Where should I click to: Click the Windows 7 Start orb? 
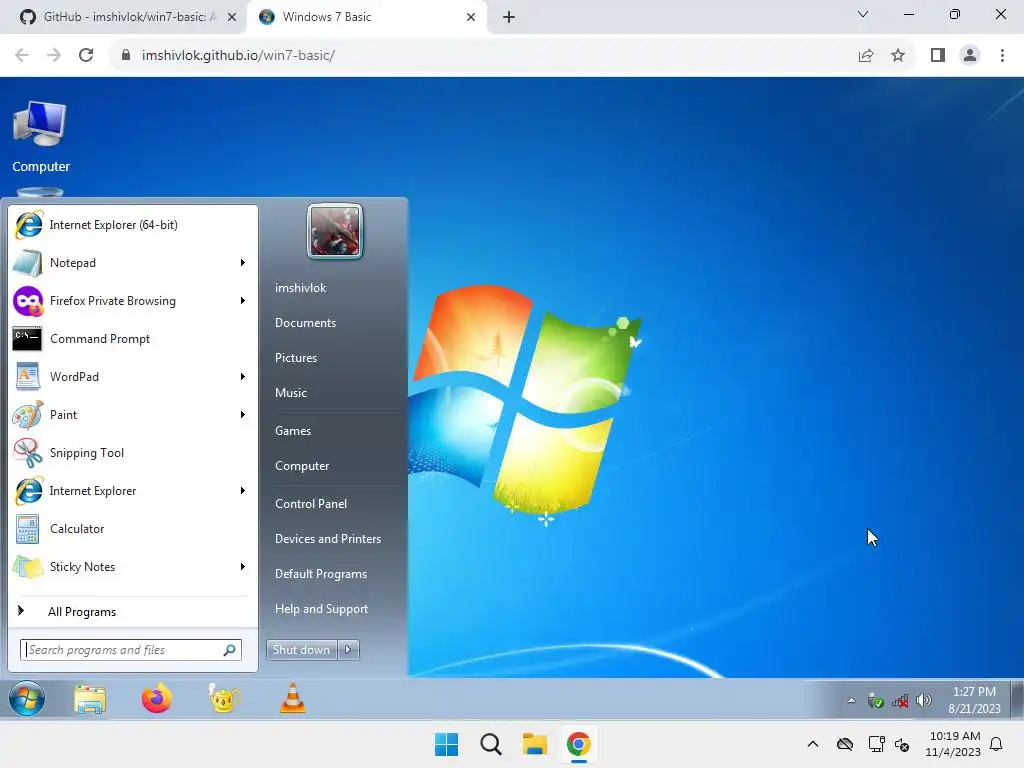pyautogui.click(x=27, y=698)
